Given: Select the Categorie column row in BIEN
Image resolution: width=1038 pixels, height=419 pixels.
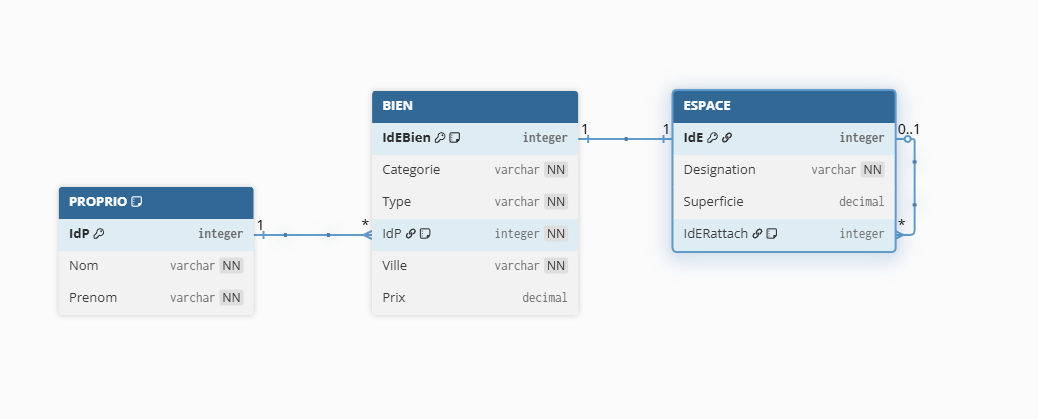Looking at the screenshot, I should pos(475,170).
